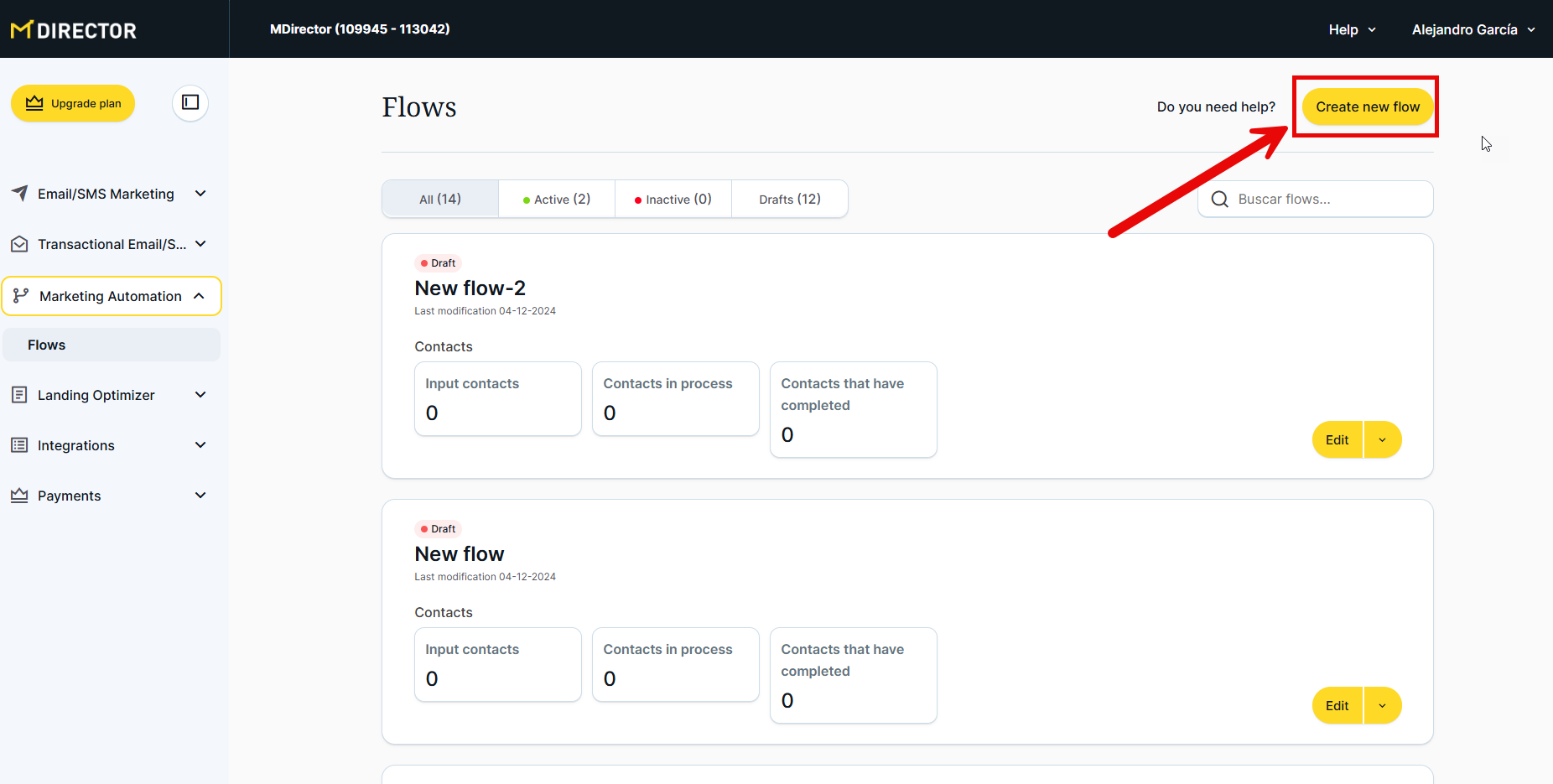
Task: Toggle the sidebar collapse icon
Action: pos(190,102)
